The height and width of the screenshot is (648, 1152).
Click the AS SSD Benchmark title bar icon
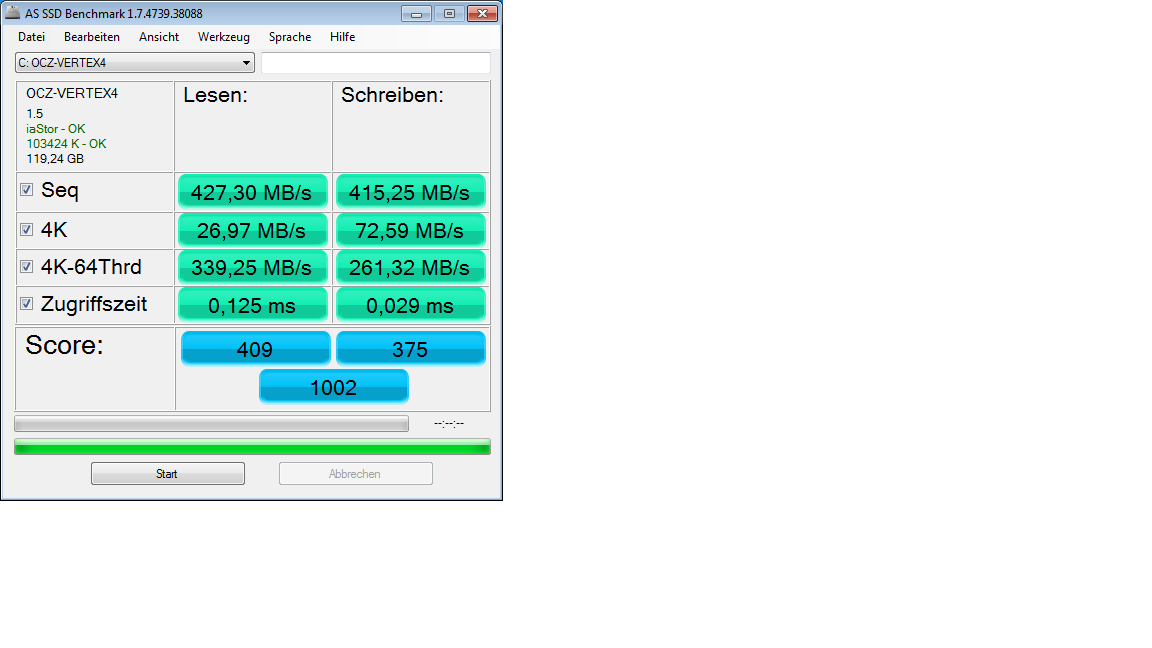click(12, 12)
